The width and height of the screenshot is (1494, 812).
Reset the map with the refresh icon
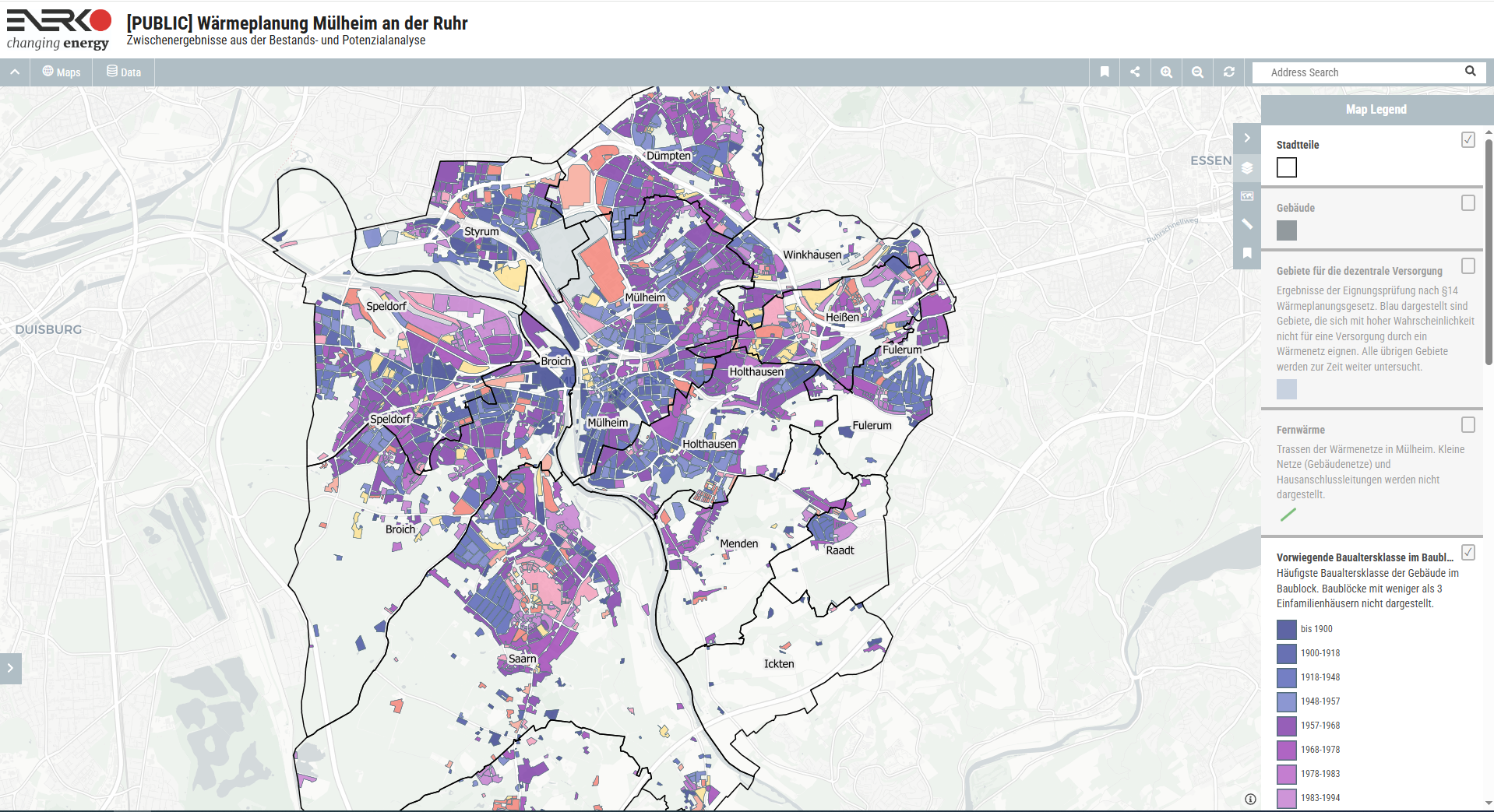[1228, 72]
